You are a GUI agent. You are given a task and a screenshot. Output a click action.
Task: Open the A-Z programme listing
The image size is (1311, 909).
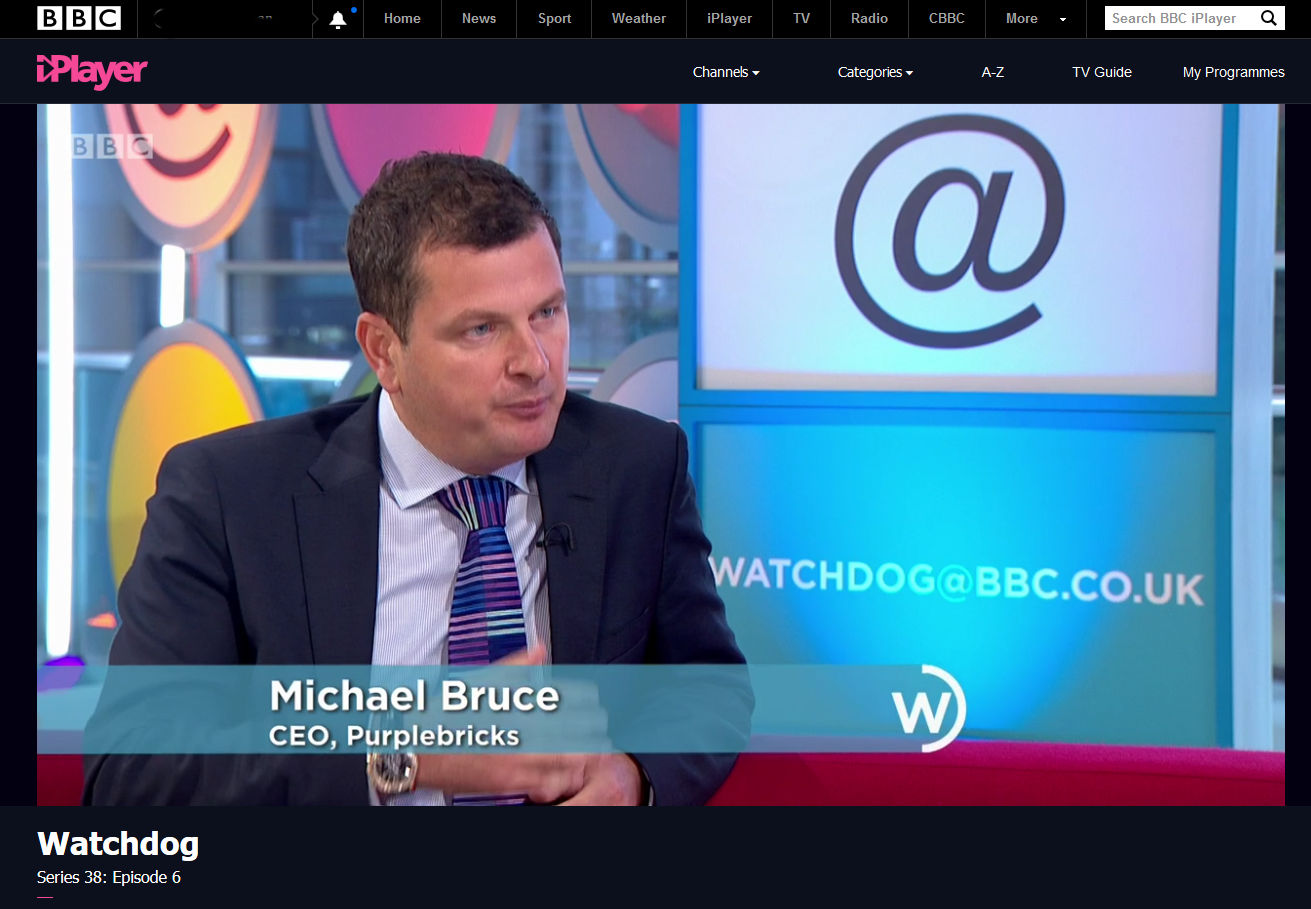point(992,72)
